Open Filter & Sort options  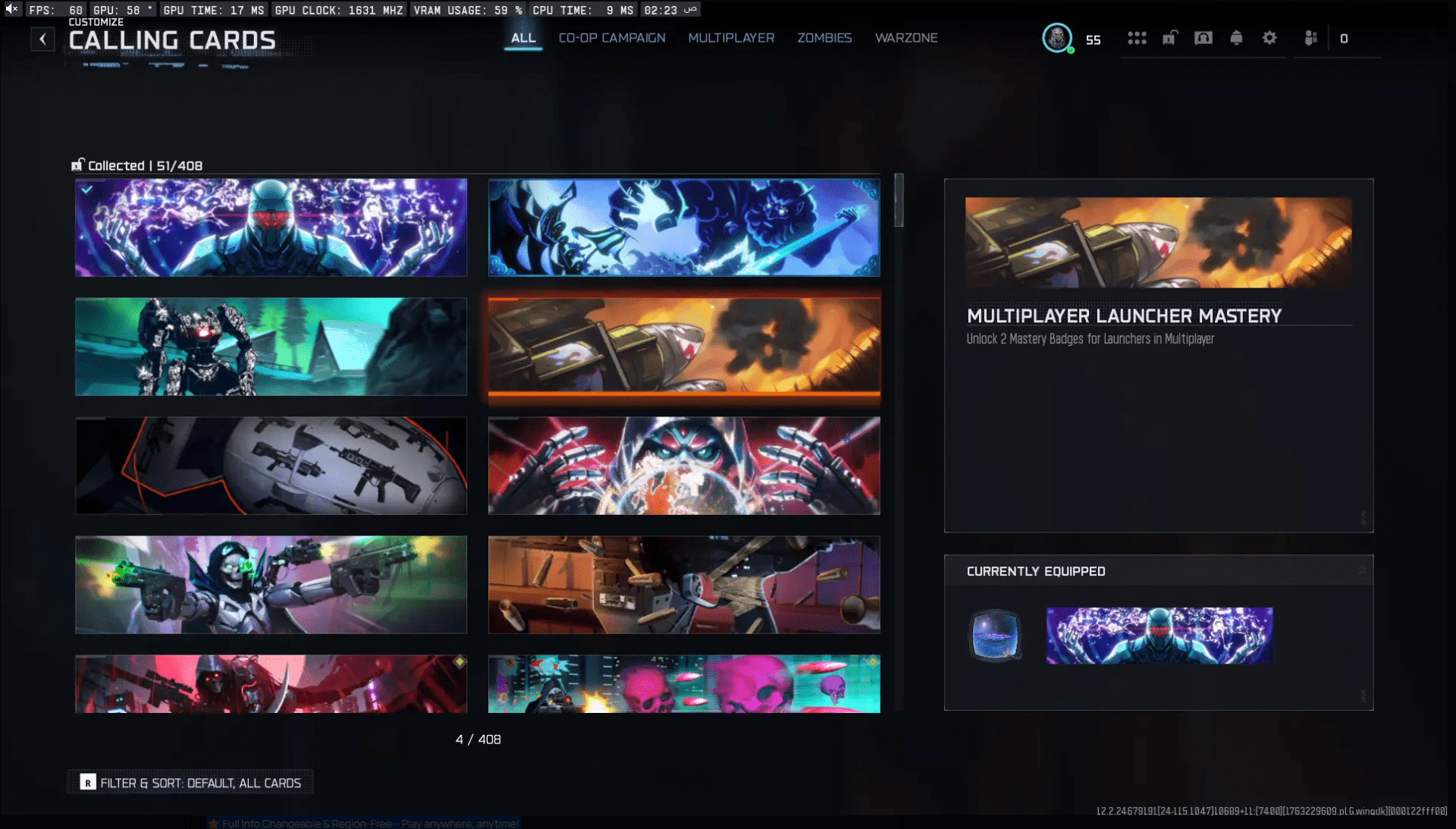point(190,783)
